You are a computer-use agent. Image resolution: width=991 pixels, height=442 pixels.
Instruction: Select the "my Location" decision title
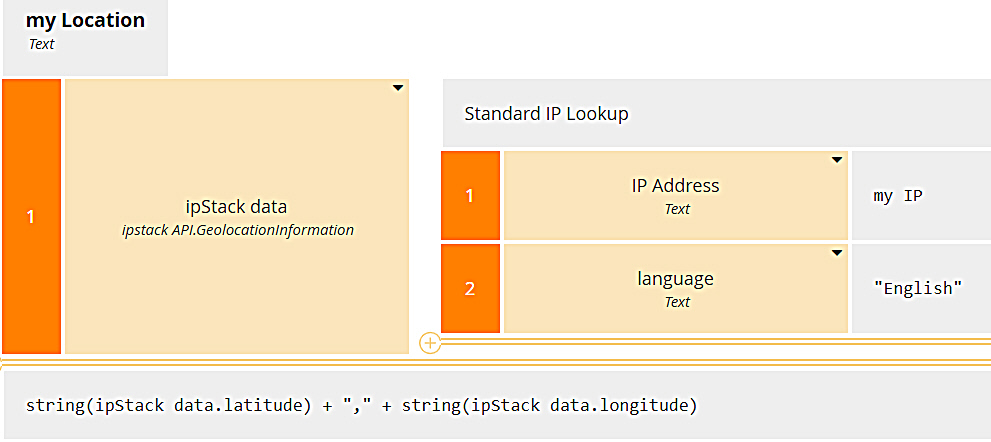85,21
